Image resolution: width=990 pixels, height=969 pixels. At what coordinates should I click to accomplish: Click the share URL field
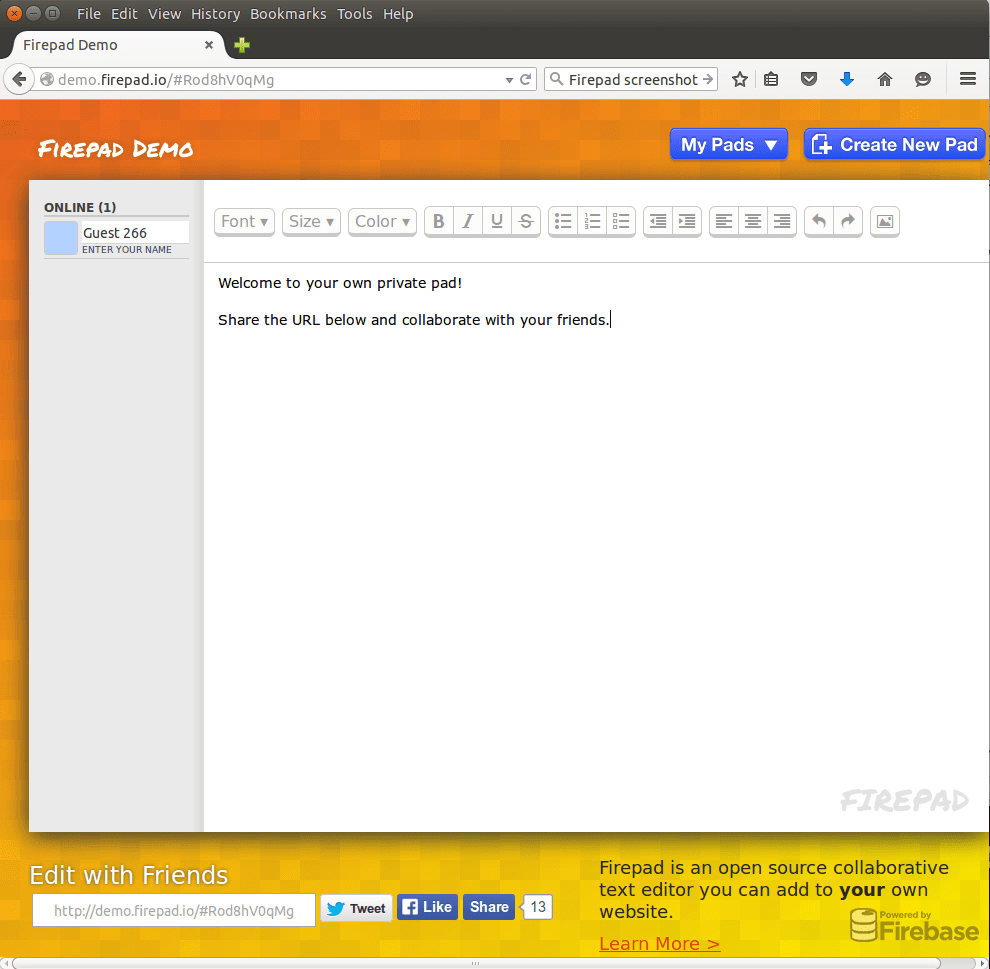click(x=174, y=910)
